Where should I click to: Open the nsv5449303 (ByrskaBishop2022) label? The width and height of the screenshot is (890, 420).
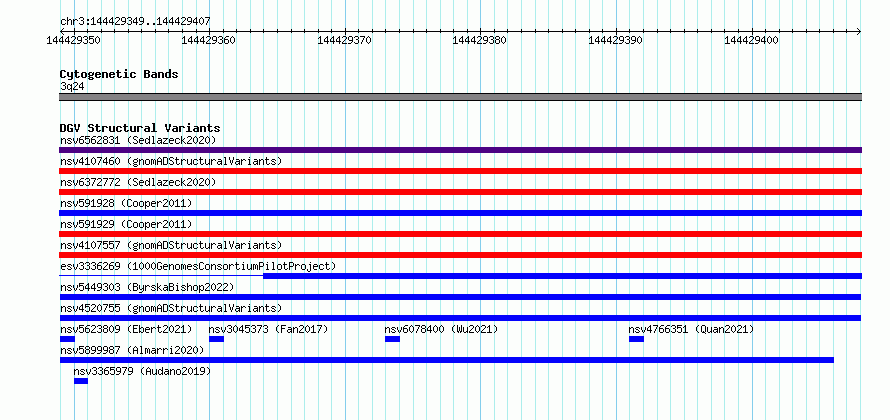(x=147, y=287)
